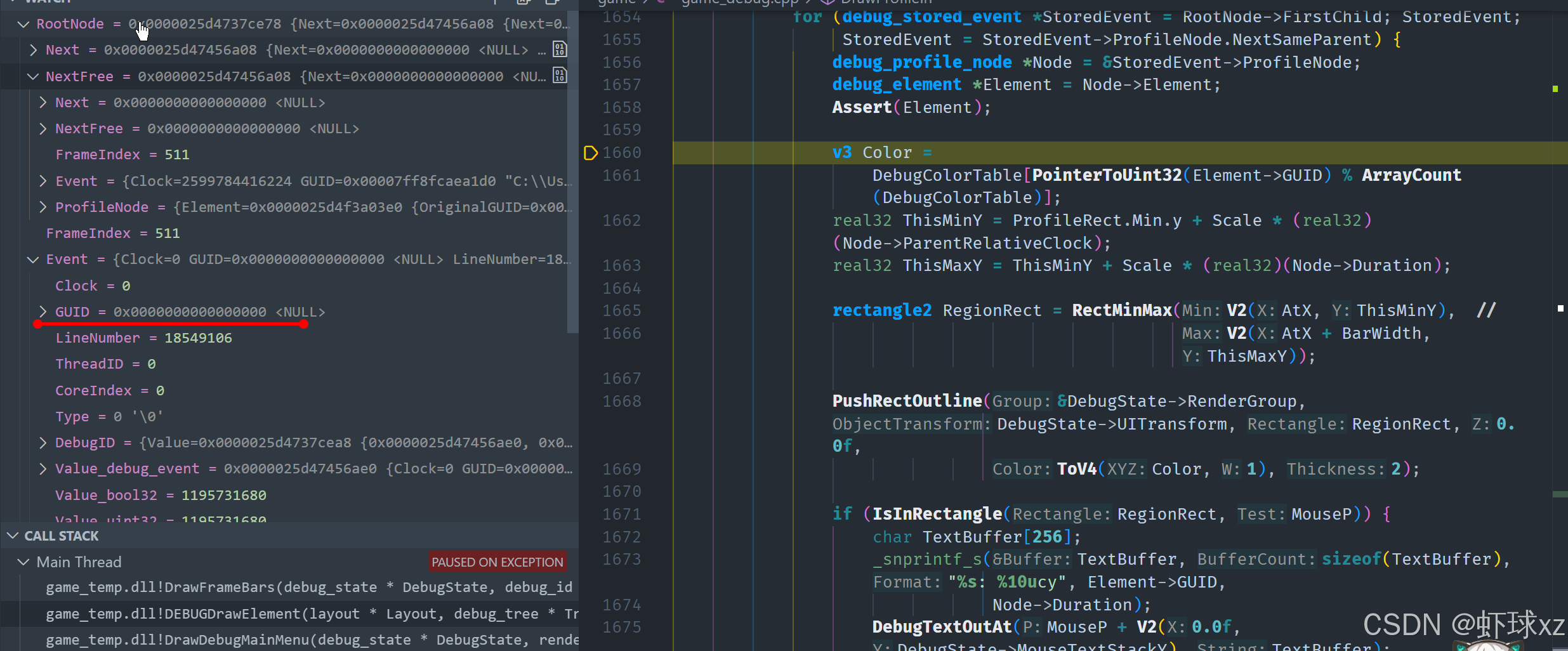The height and width of the screenshot is (651, 1568).
Task: Collapse the NextFree watch entry
Action: coord(33,77)
